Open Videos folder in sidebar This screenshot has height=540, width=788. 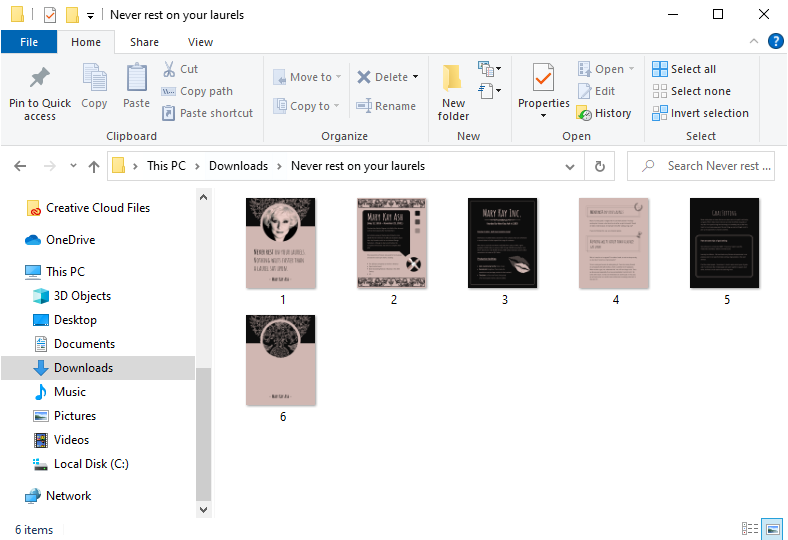point(61,440)
